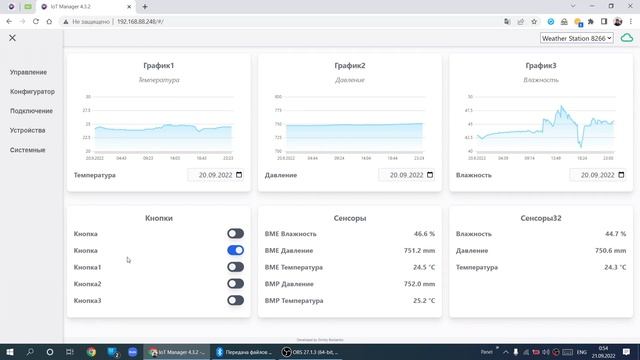Open Chrome's three-dot menu
Viewport: 640px width, 360px height.
[x=631, y=22]
